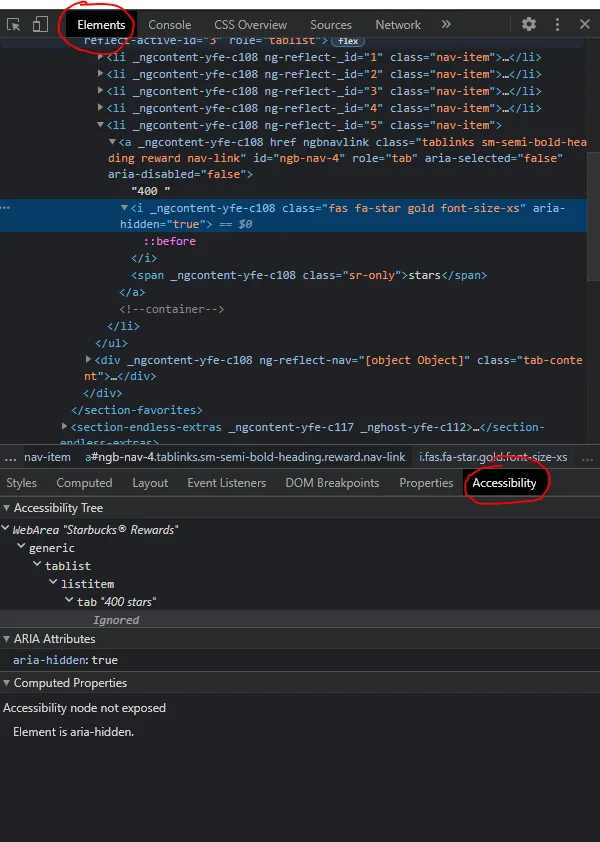This screenshot has width=600, height=842.
Task: Click the Elements panel vertical scrollbar
Action: [593, 217]
